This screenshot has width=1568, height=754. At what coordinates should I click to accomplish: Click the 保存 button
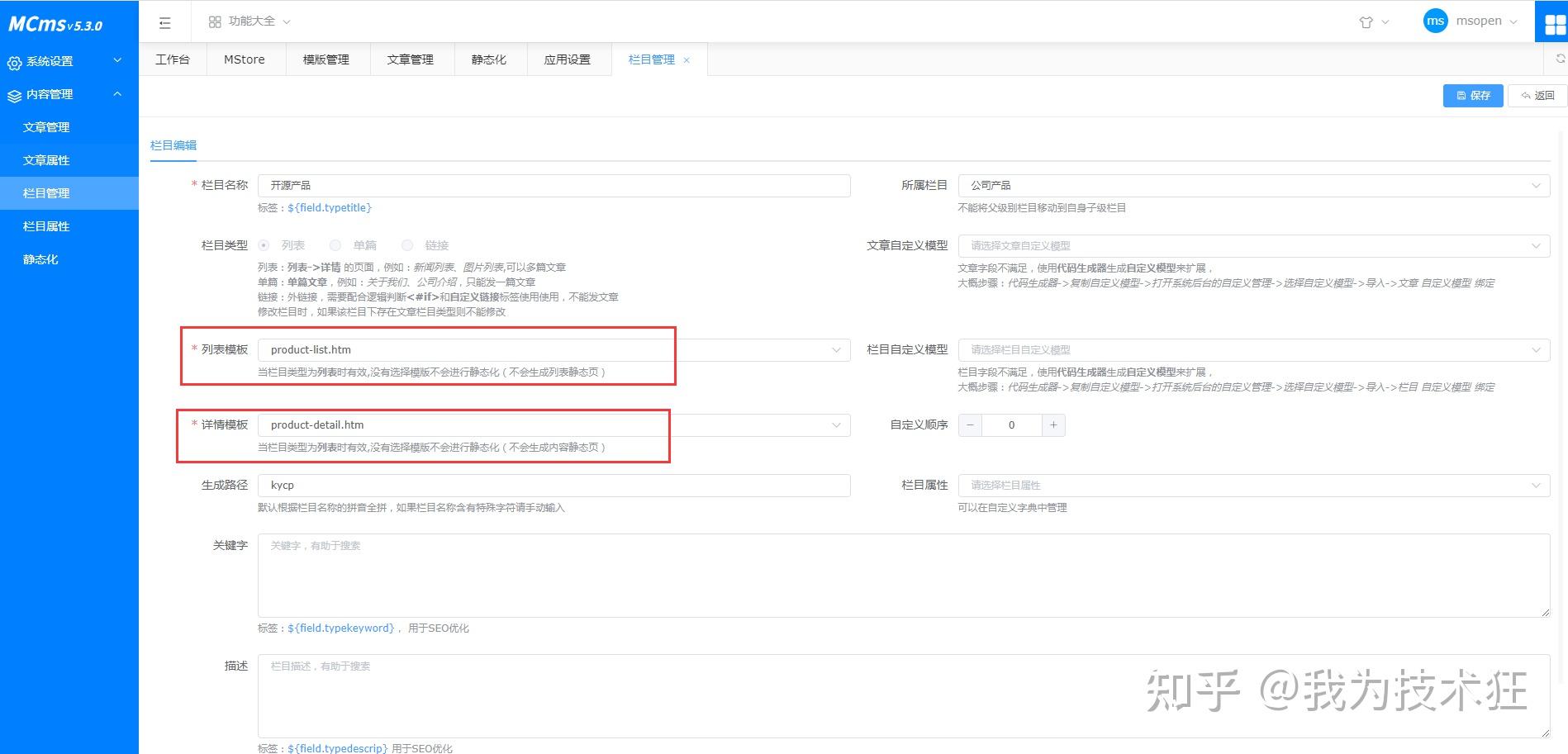click(x=1473, y=96)
